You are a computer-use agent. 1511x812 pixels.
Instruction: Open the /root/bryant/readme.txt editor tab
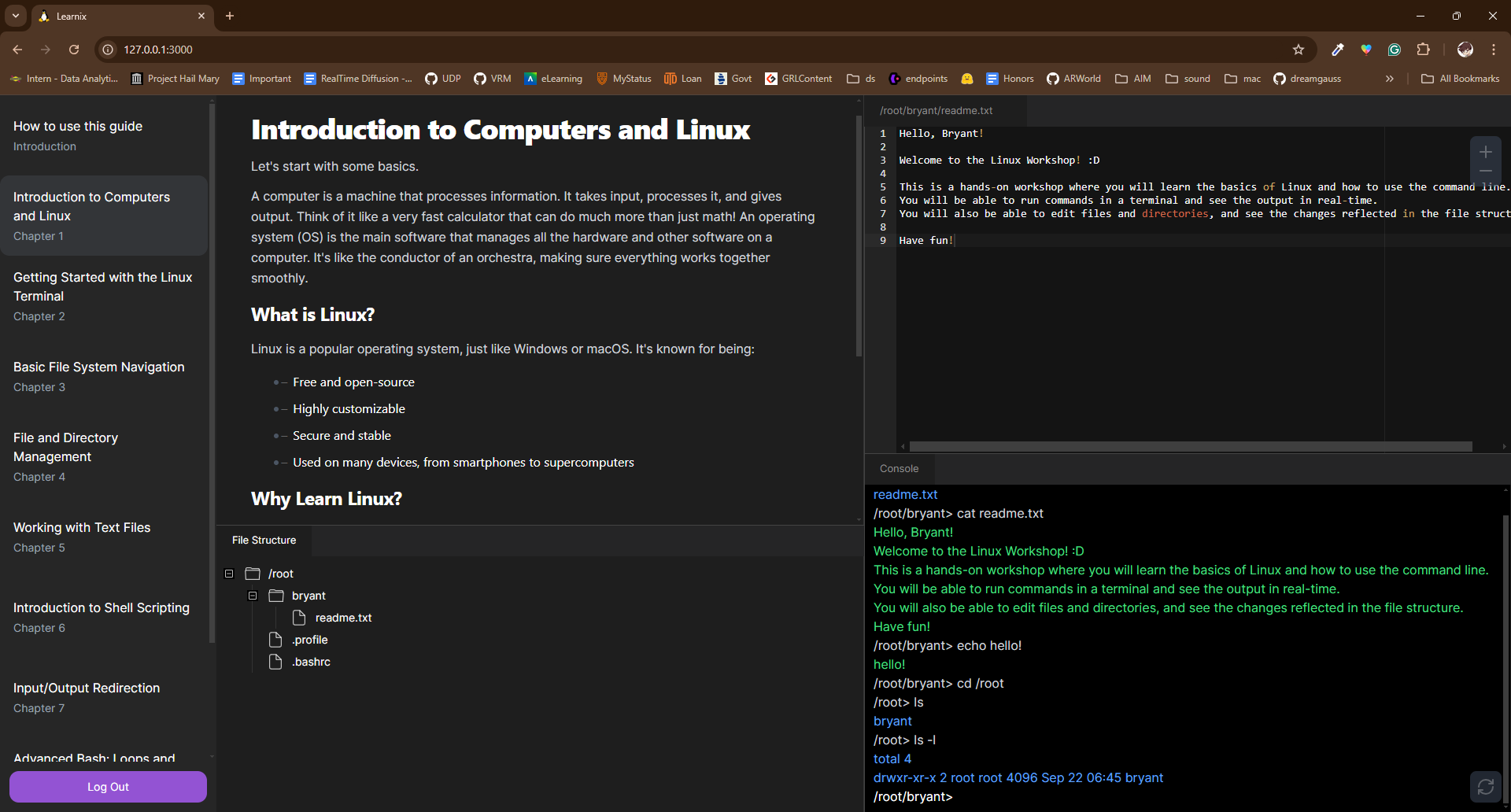pyautogui.click(x=936, y=110)
